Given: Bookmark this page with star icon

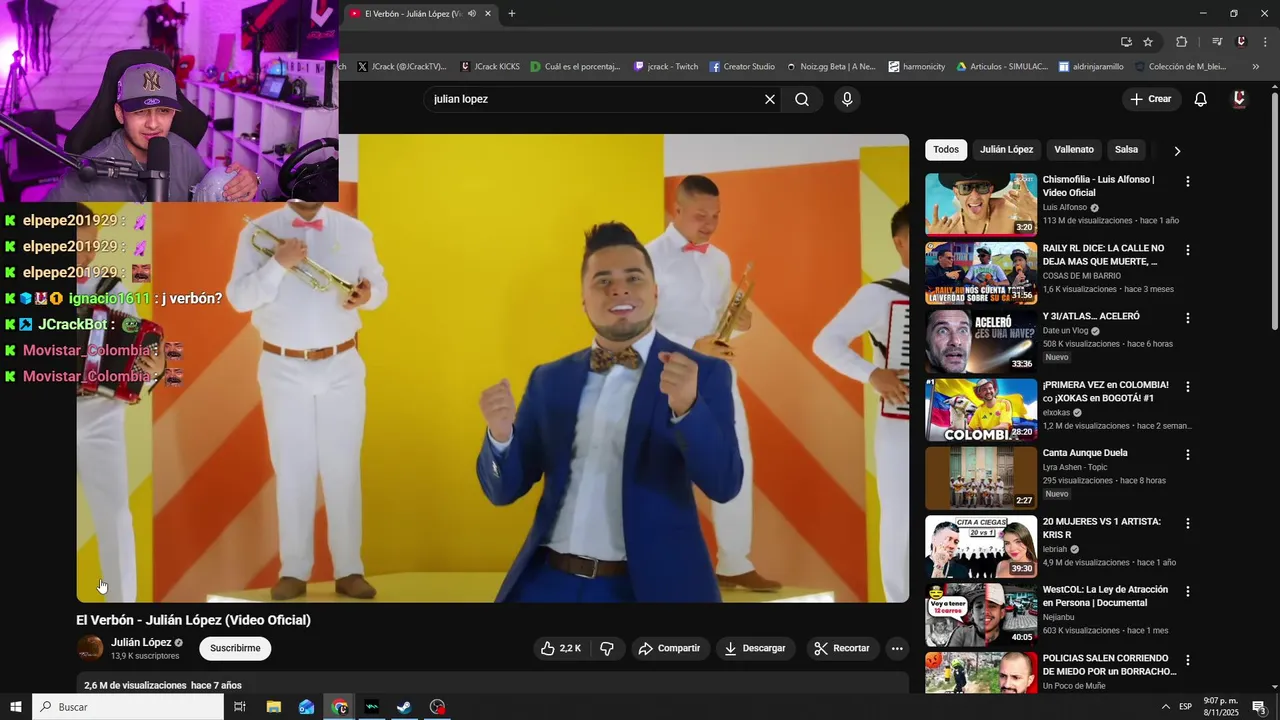Looking at the screenshot, I should pyautogui.click(x=1148, y=42).
